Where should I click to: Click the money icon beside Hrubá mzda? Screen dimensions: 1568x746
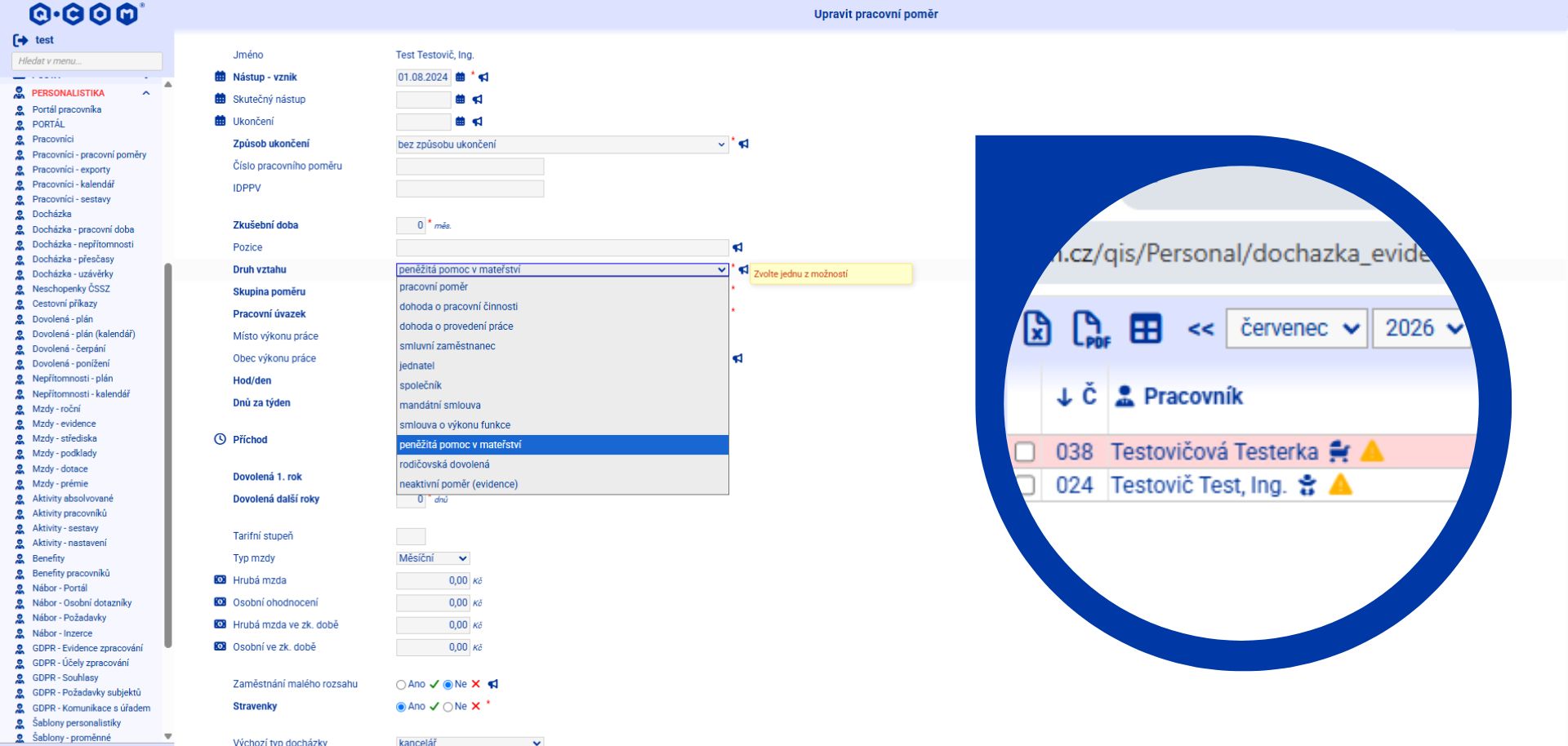point(220,580)
